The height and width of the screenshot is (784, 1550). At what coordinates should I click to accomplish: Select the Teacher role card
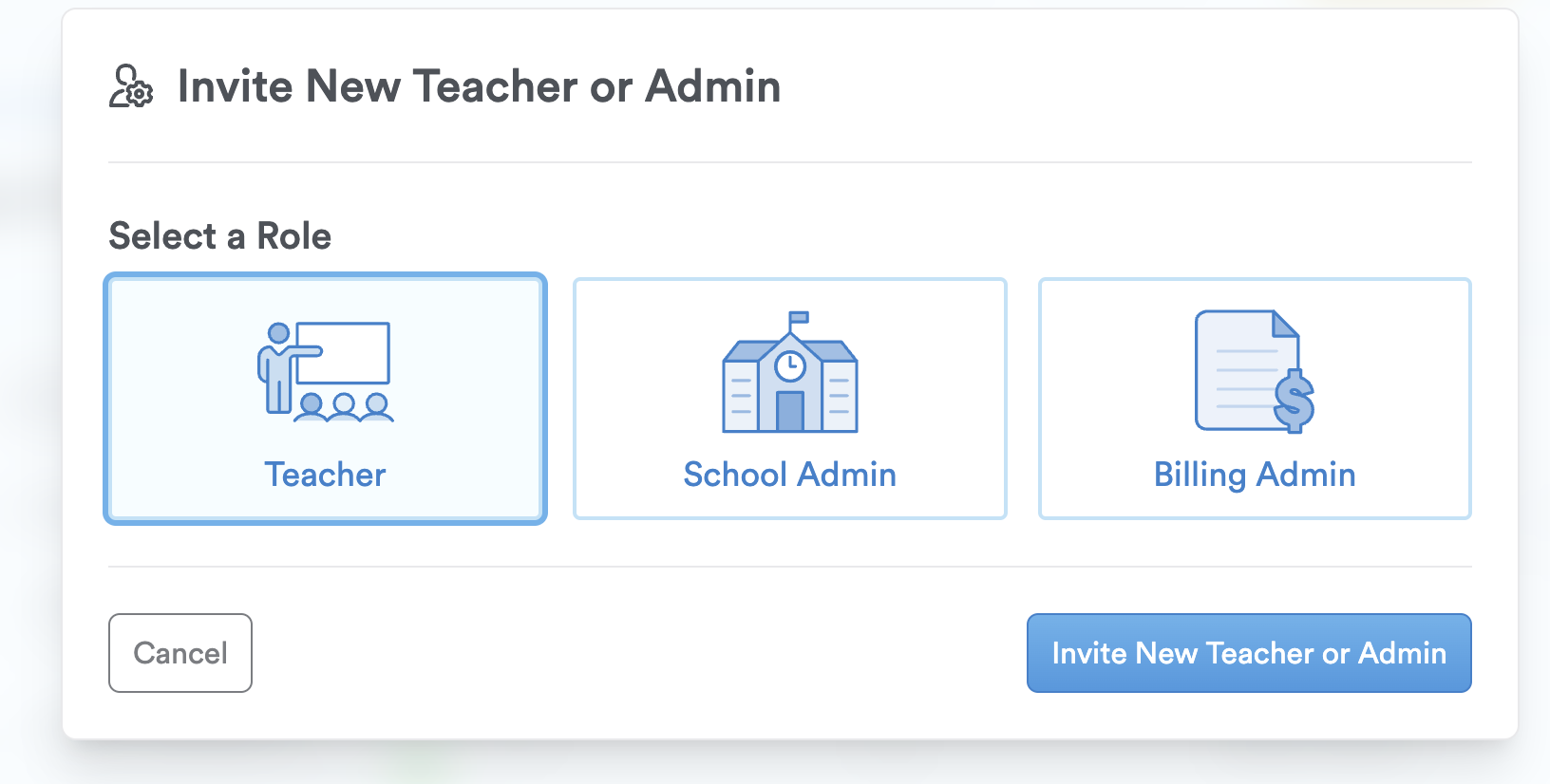(x=325, y=399)
